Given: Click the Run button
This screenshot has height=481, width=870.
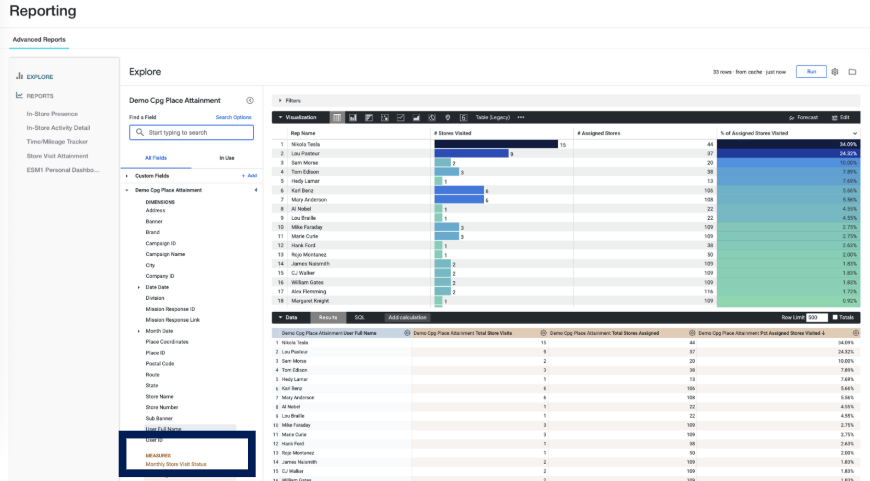Looking at the screenshot, I should click(x=811, y=72).
